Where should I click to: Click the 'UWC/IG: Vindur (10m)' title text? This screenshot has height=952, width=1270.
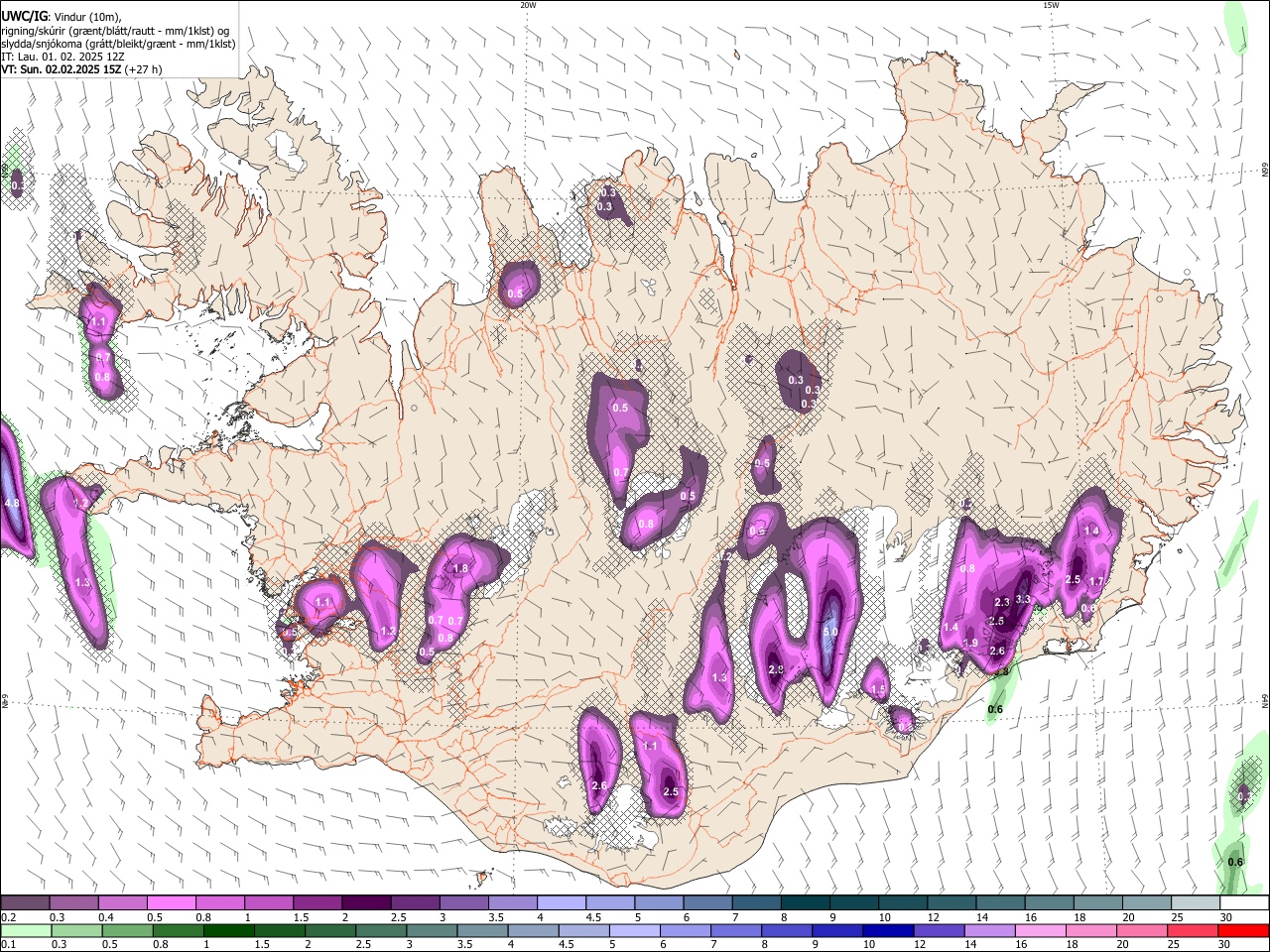pos(62,17)
